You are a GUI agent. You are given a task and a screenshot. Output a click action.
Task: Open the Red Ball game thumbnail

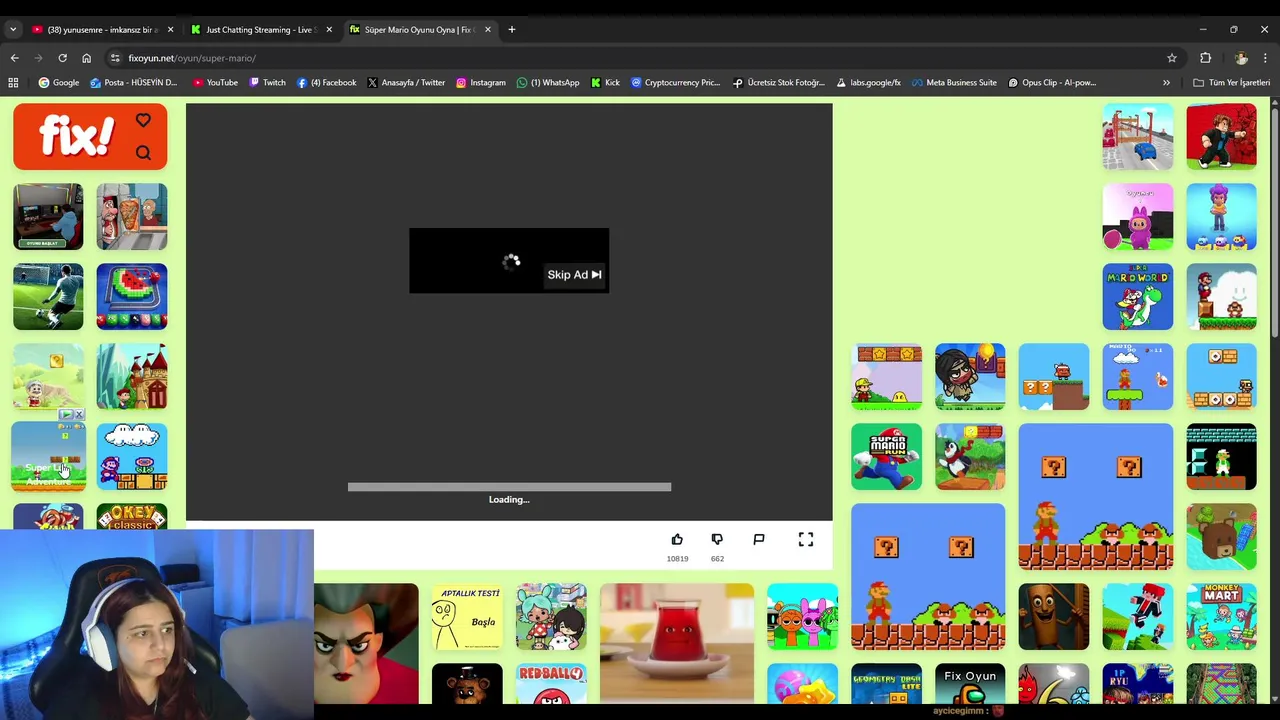[x=551, y=684]
